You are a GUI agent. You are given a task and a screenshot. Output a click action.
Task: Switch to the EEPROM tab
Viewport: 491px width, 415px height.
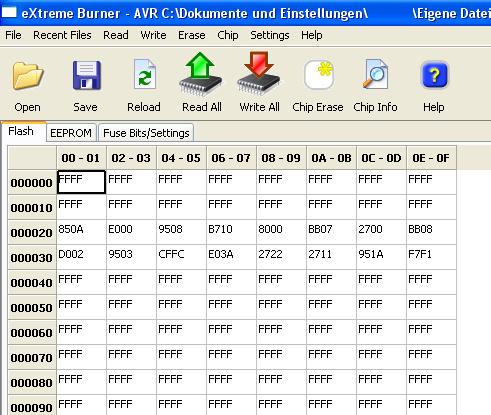[x=71, y=133]
